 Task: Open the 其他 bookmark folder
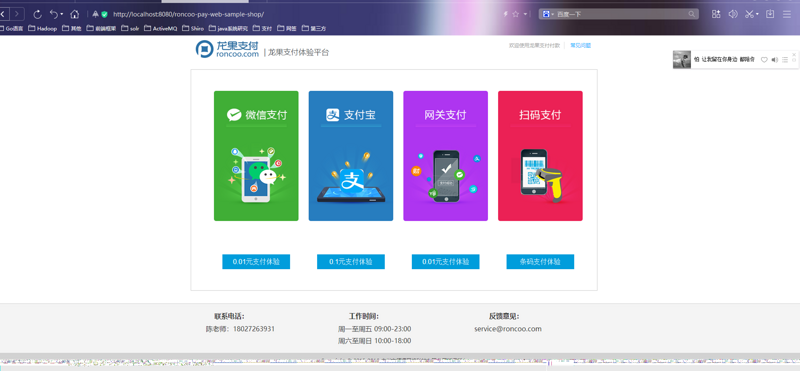(x=71, y=29)
